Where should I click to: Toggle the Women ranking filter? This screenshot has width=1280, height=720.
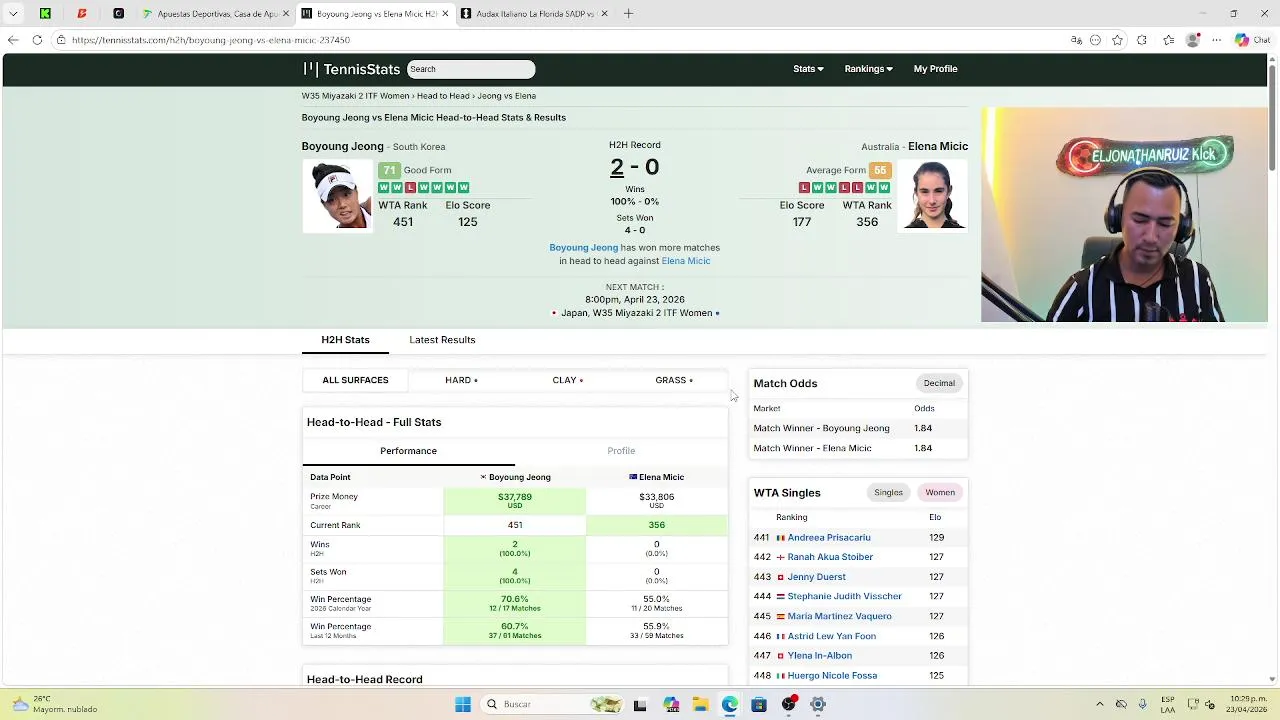pos(940,492)
